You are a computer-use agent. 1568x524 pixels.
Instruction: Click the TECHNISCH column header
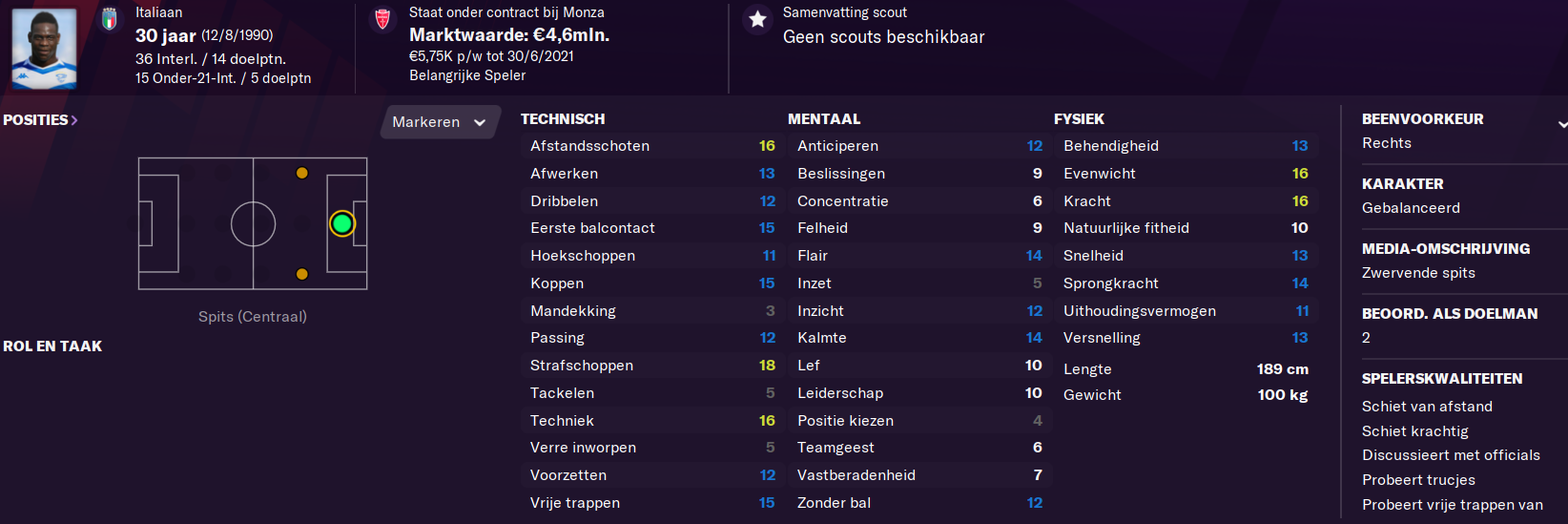pyautogui.click(x=563, y=119)
